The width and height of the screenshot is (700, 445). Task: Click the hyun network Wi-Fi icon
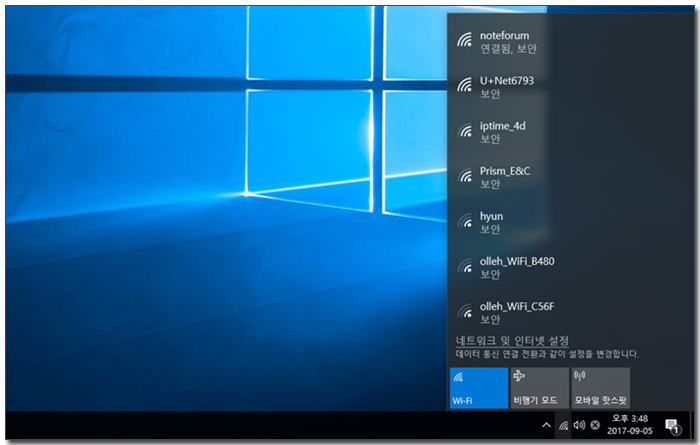click(464, 222)
